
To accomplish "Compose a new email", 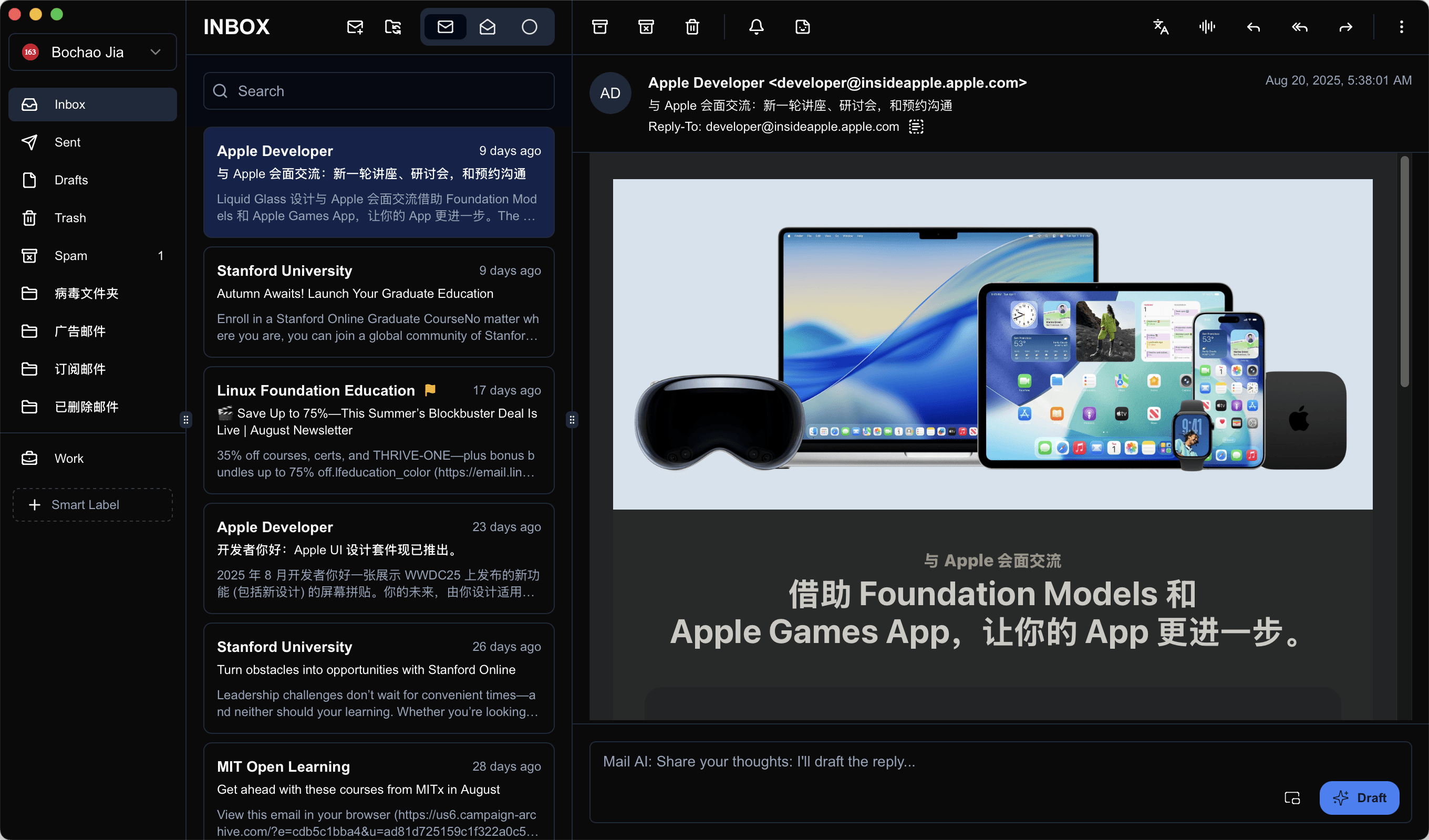I will 355,27.
